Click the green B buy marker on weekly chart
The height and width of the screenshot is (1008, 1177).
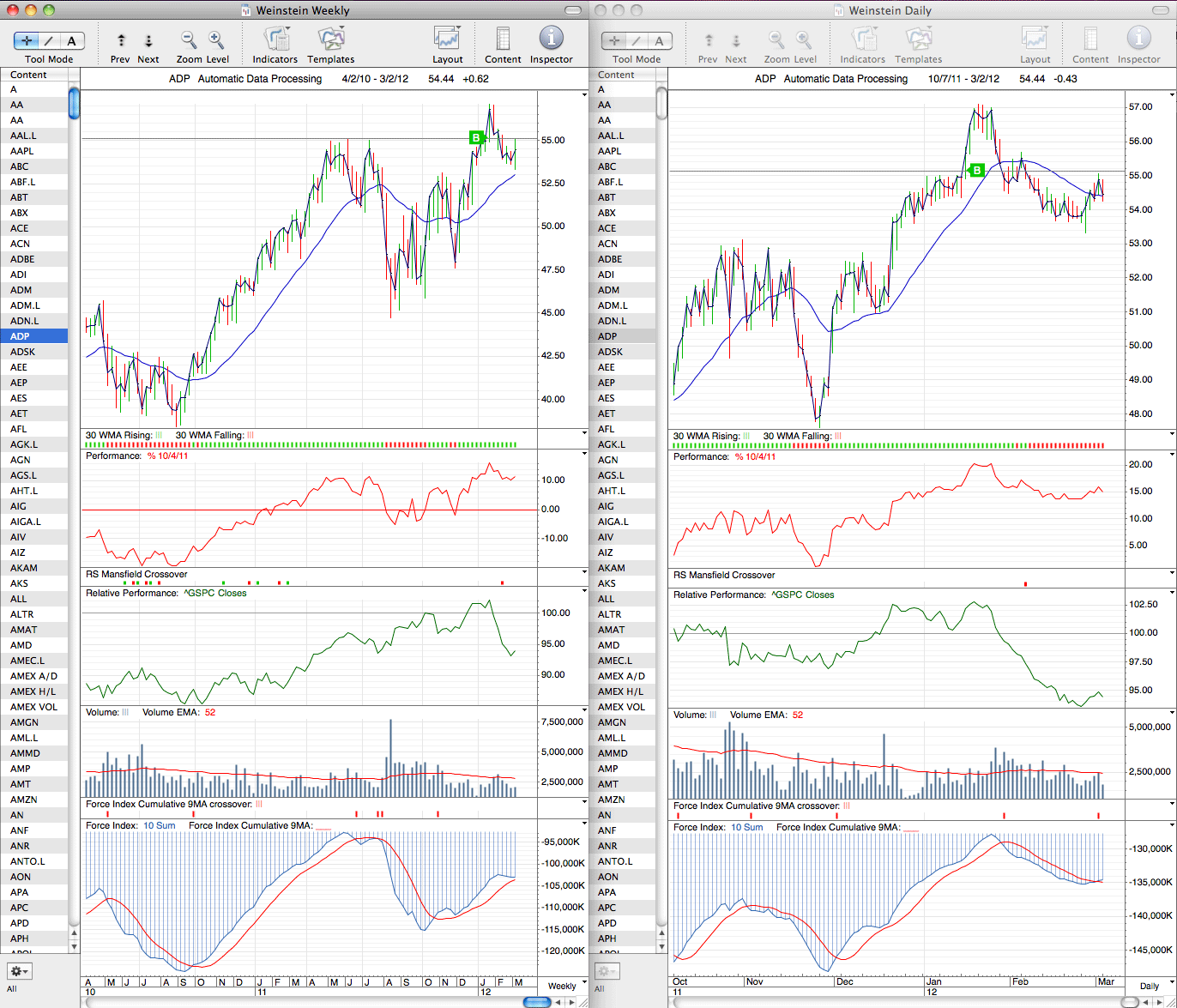click(475, 137)
